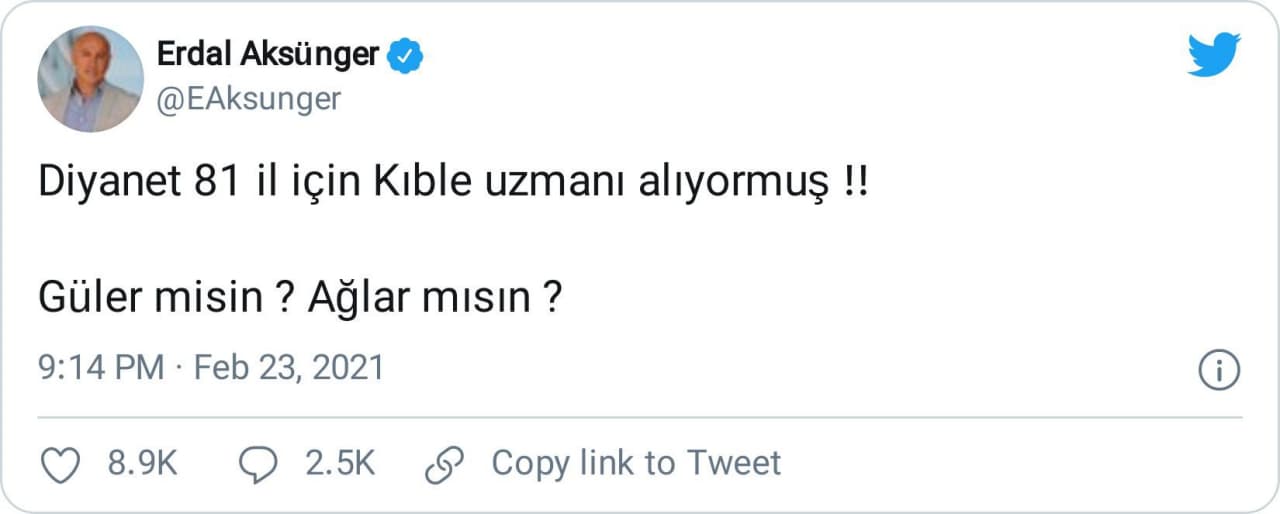The width and height of the screenshot is (1280, 514).
Task: Click the blue verified badge
Action: tap(405, 55)
